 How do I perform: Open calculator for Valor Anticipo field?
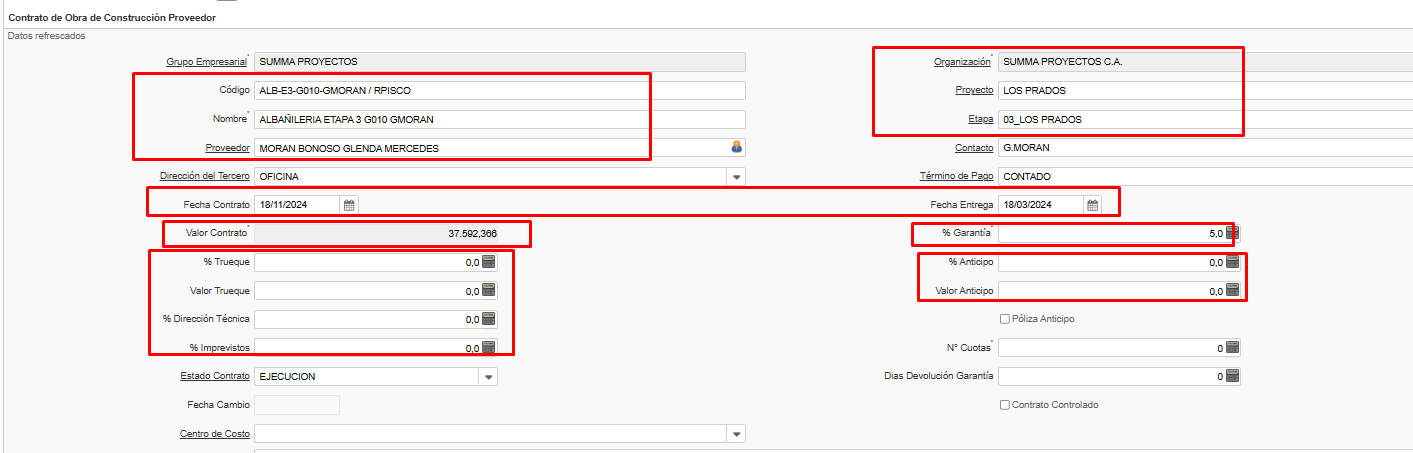pyautogui.click(x=1232, y=291)
